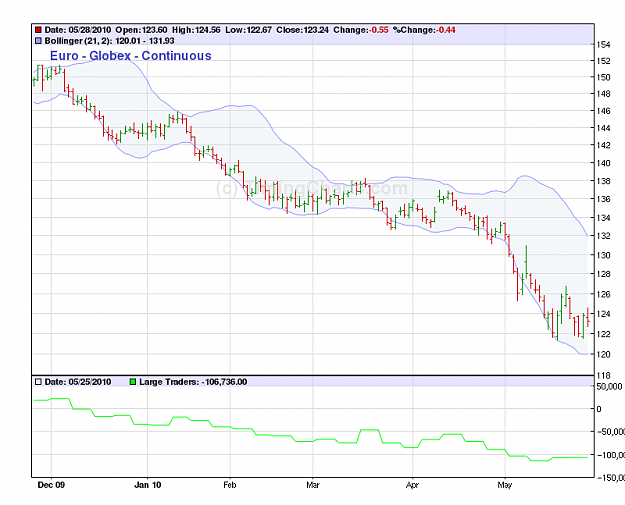Click the 150 price axis label
Image resolution: width=625 pixels, height=505 pixels.
click(603, 77)
